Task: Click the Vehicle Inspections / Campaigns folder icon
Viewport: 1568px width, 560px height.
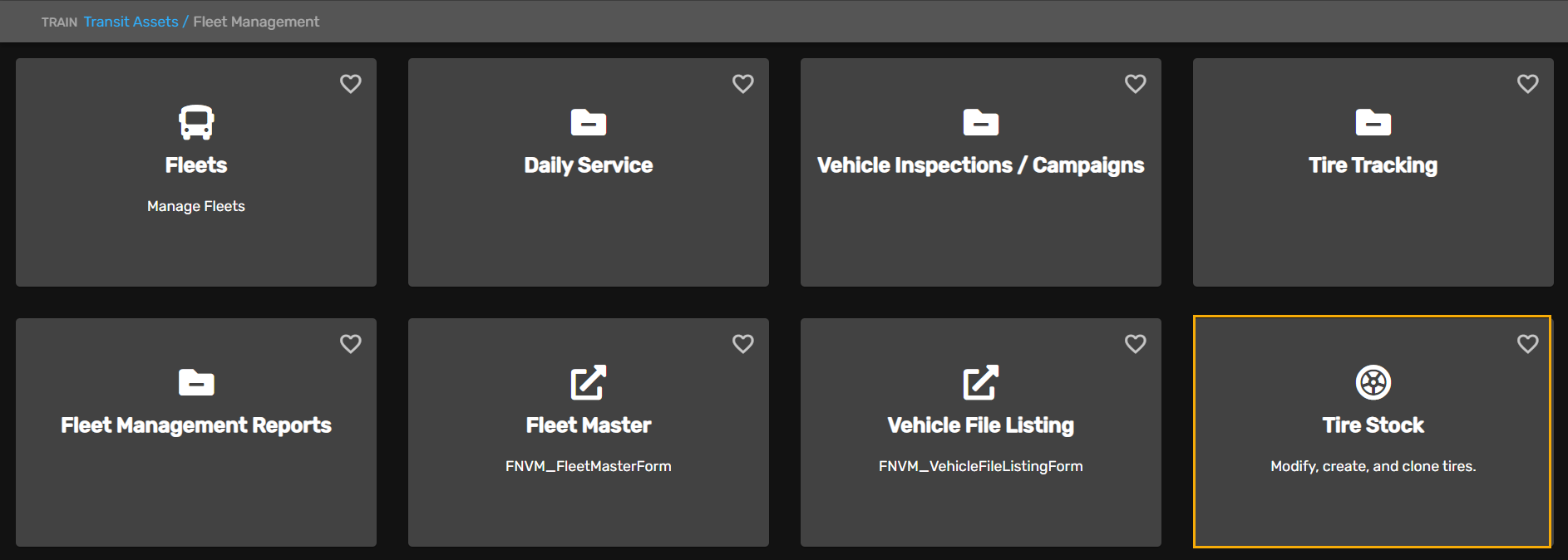Action: coord(981,122)
